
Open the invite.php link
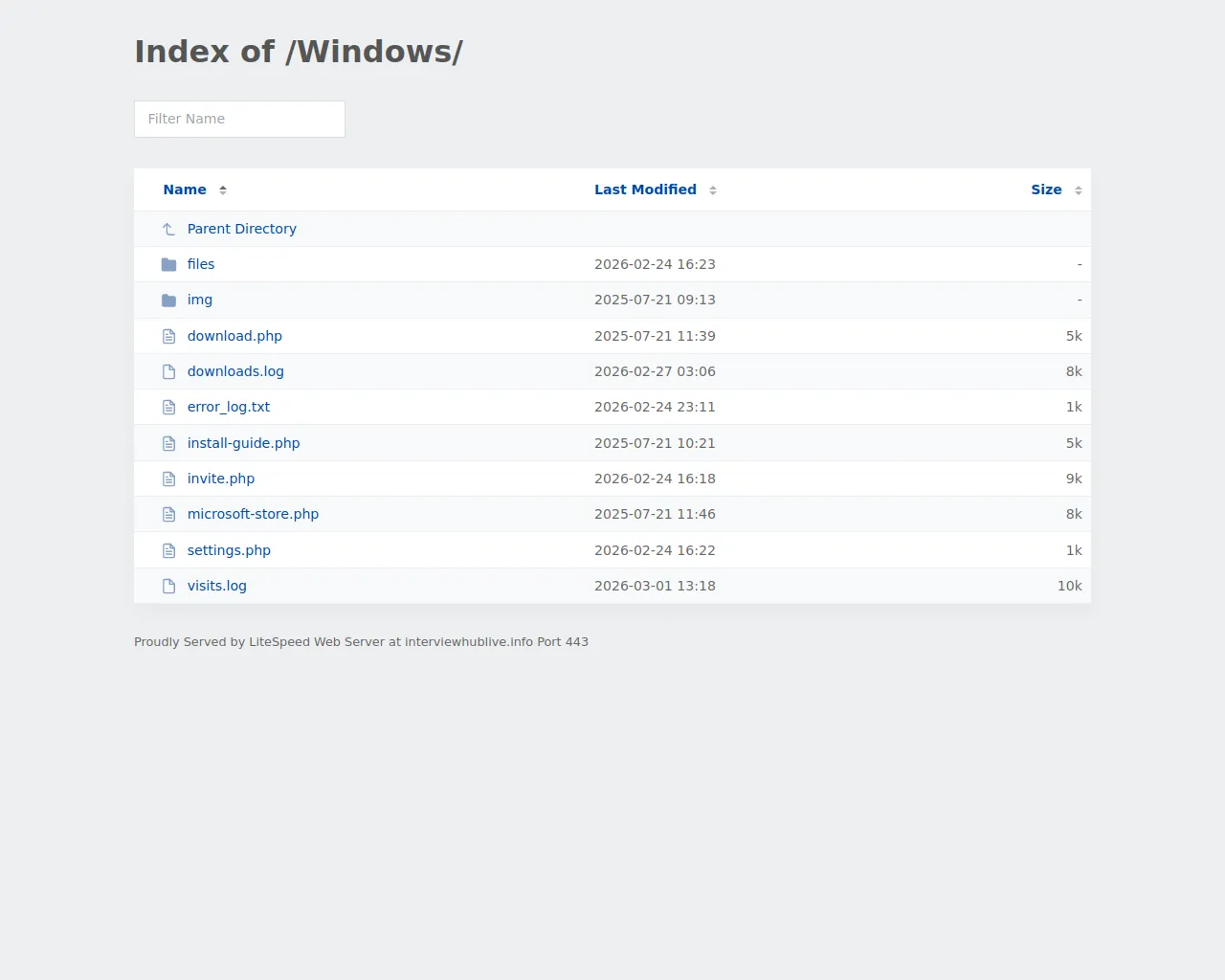221,479
